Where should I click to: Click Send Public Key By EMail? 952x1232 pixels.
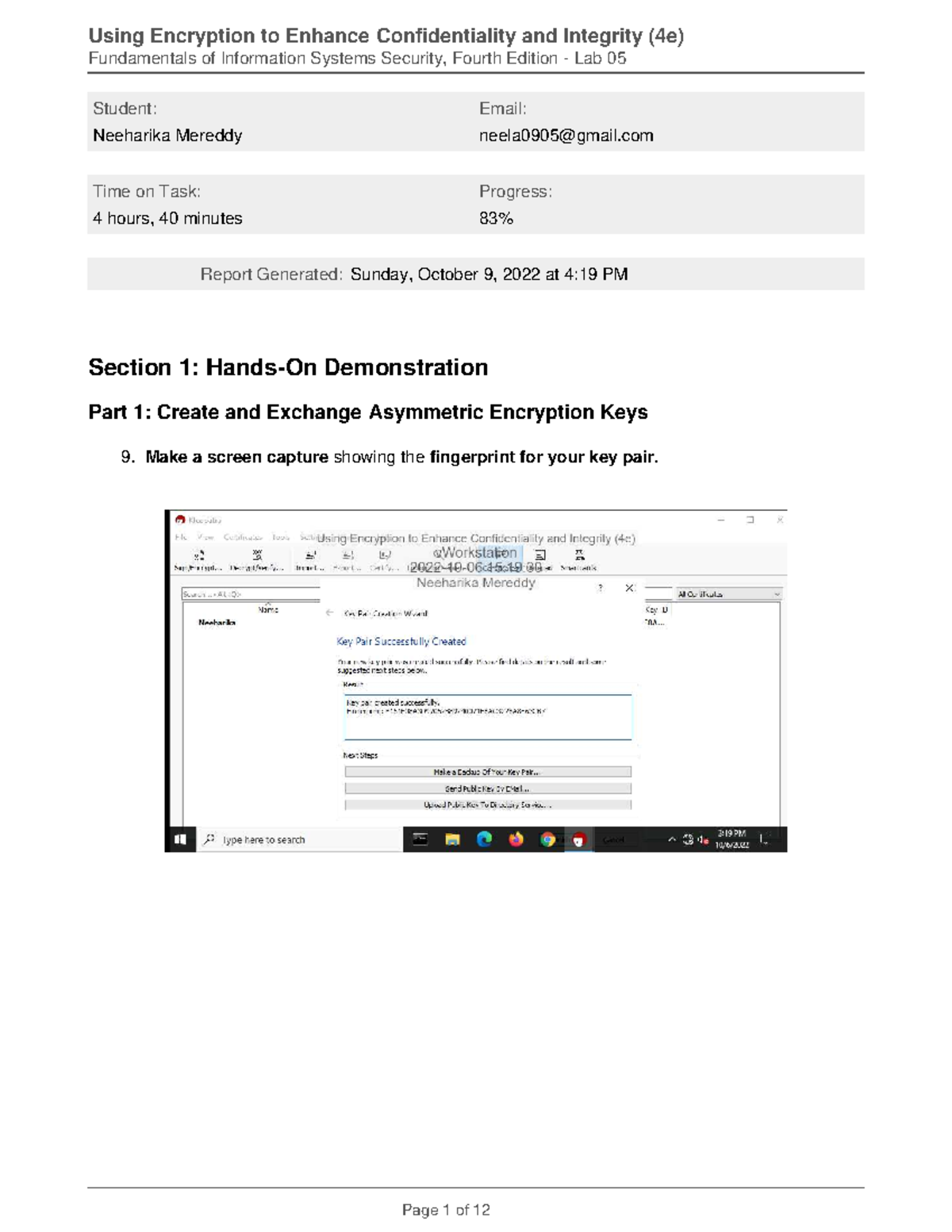489,788
